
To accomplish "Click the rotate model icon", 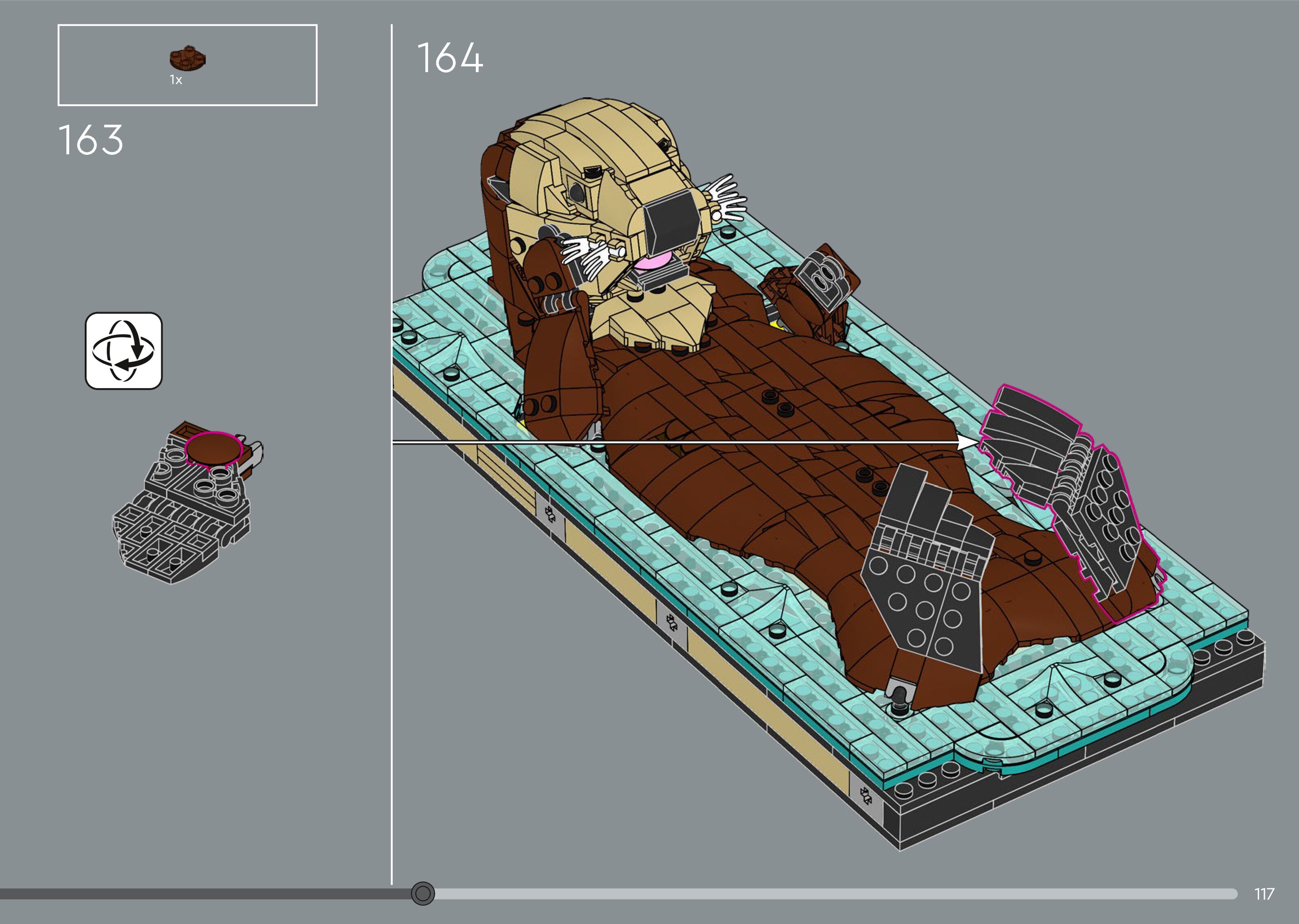I will tap(123, 350).
